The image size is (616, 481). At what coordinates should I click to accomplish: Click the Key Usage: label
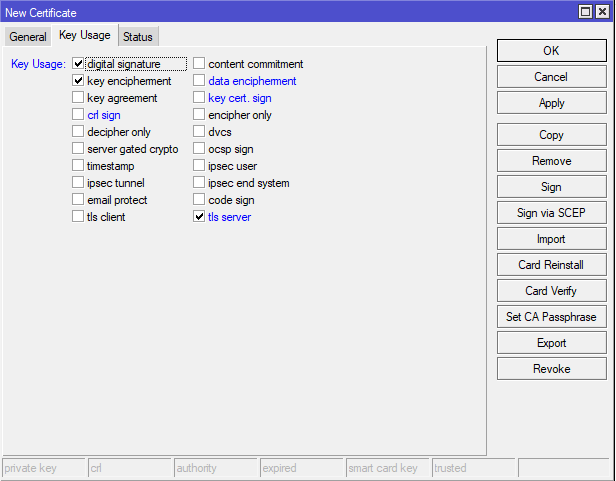[x=38, y=64]
